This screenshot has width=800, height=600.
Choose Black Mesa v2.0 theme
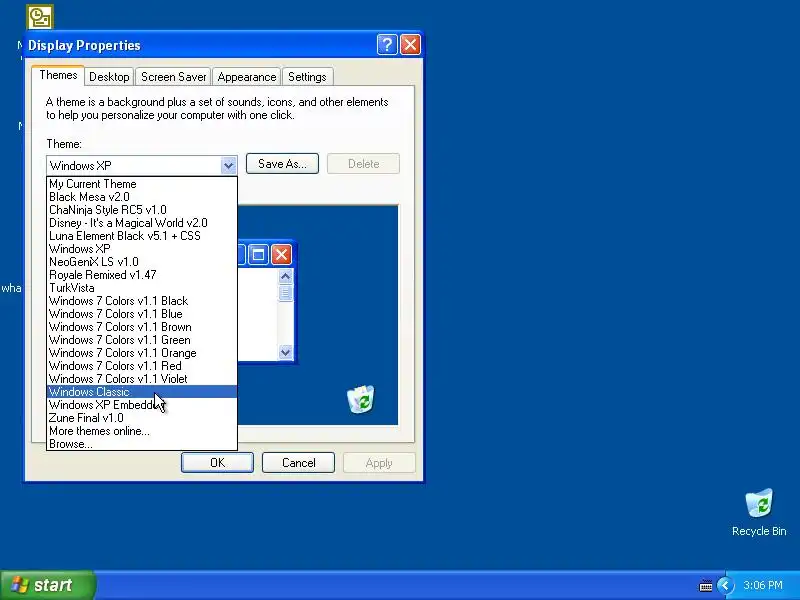pyautogui.click(x=142, y=197)
